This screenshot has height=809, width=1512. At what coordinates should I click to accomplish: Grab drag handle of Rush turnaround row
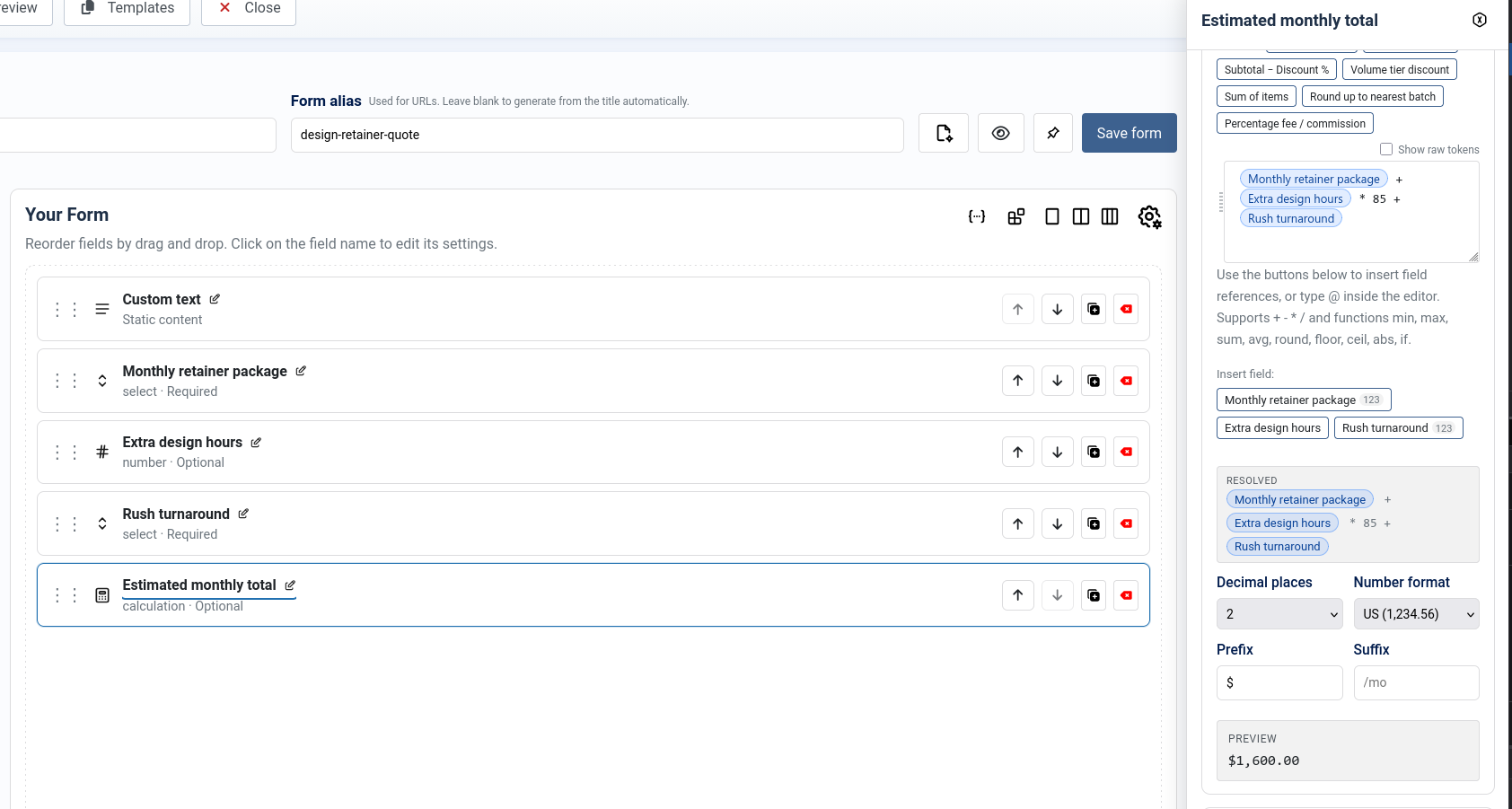pos(66,523)
